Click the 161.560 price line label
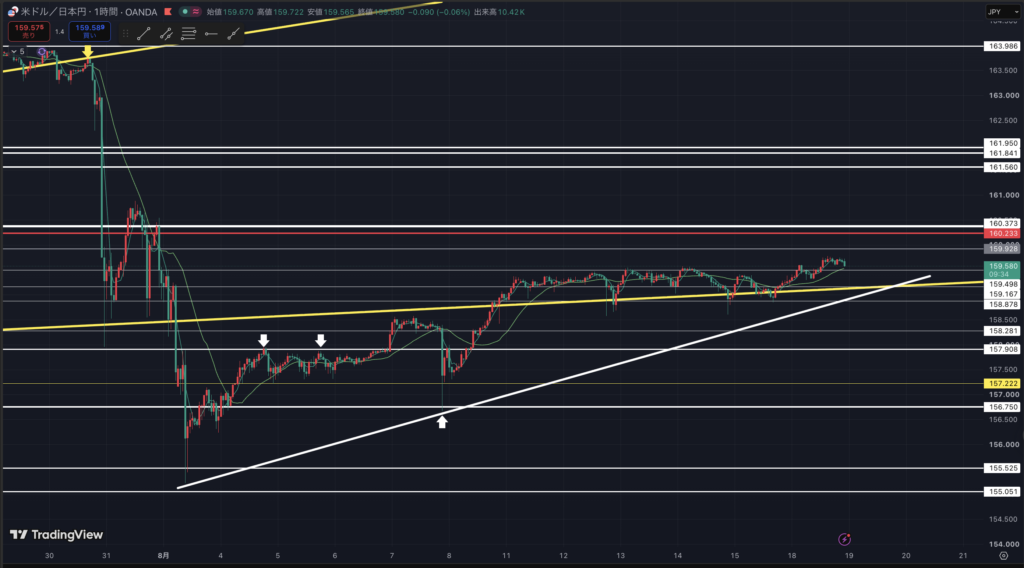The height and width of the screenshot is (568, 1024). point(1002,167)
